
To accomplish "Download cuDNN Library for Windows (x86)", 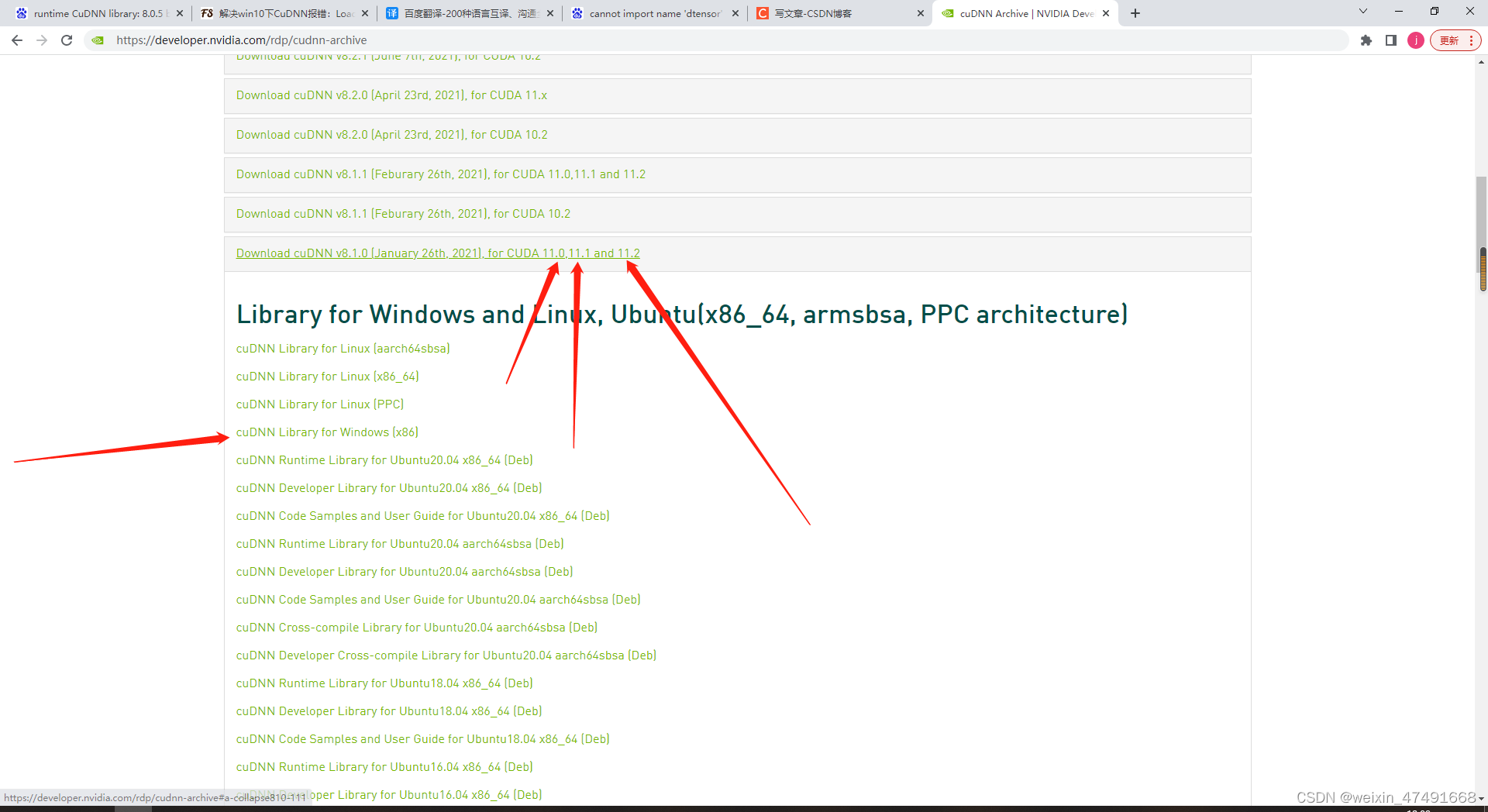I will pos(327,432).
